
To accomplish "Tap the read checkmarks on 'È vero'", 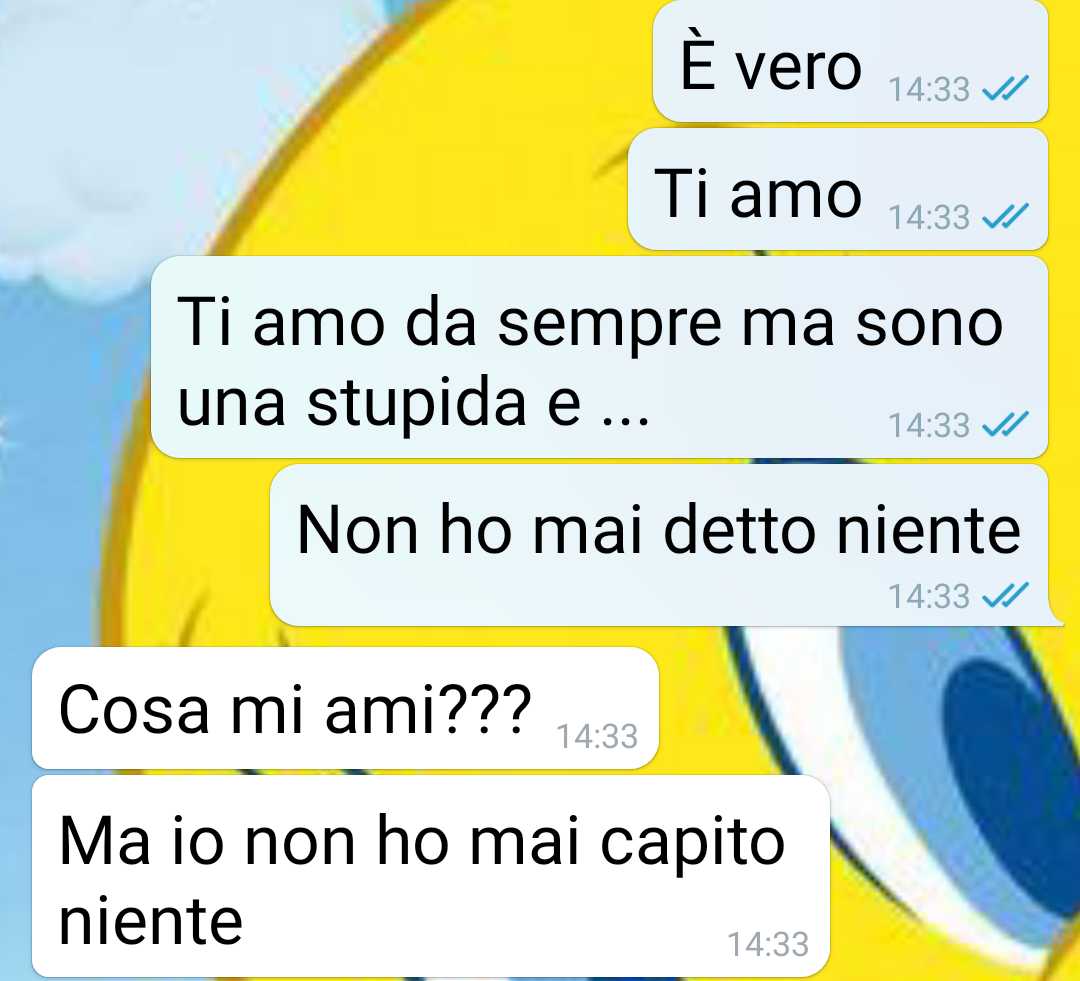I will (1005, 88).
